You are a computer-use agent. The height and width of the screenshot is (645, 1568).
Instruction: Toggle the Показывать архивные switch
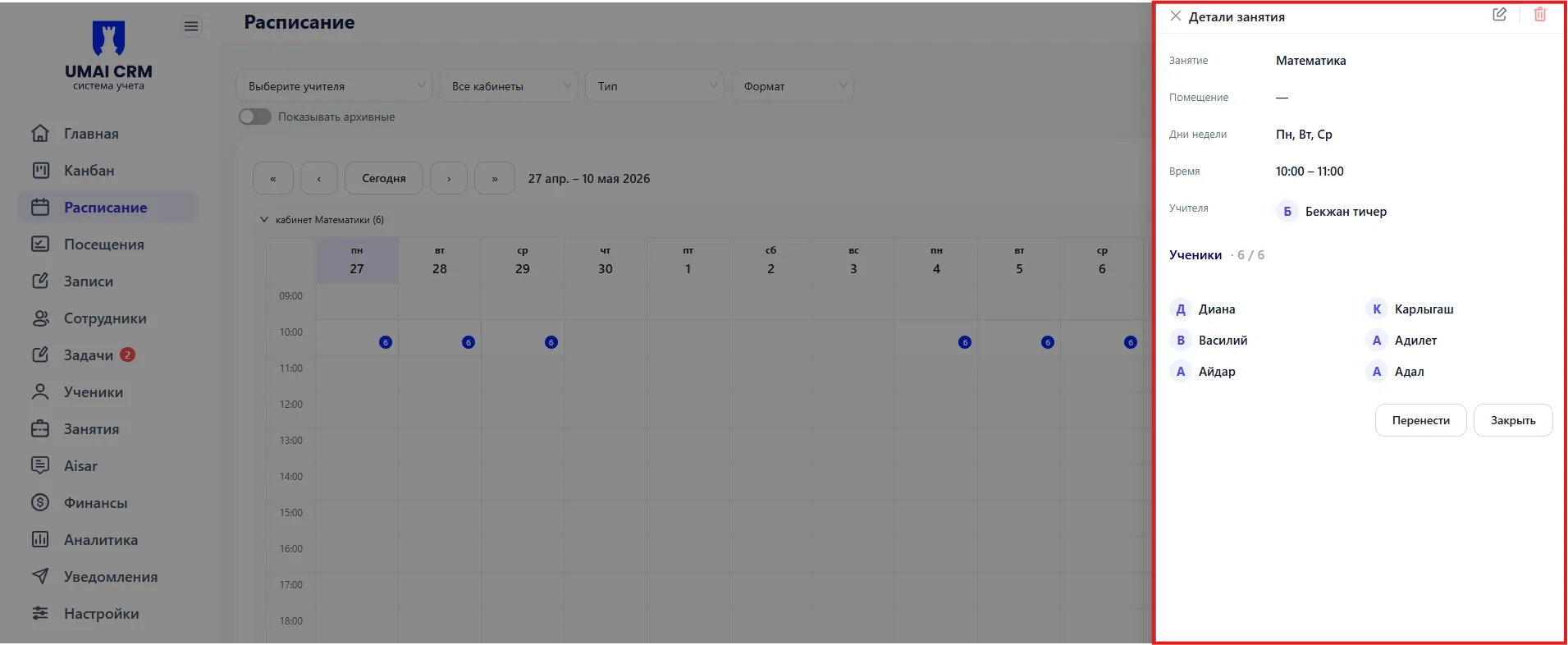[x=255, y=117]
